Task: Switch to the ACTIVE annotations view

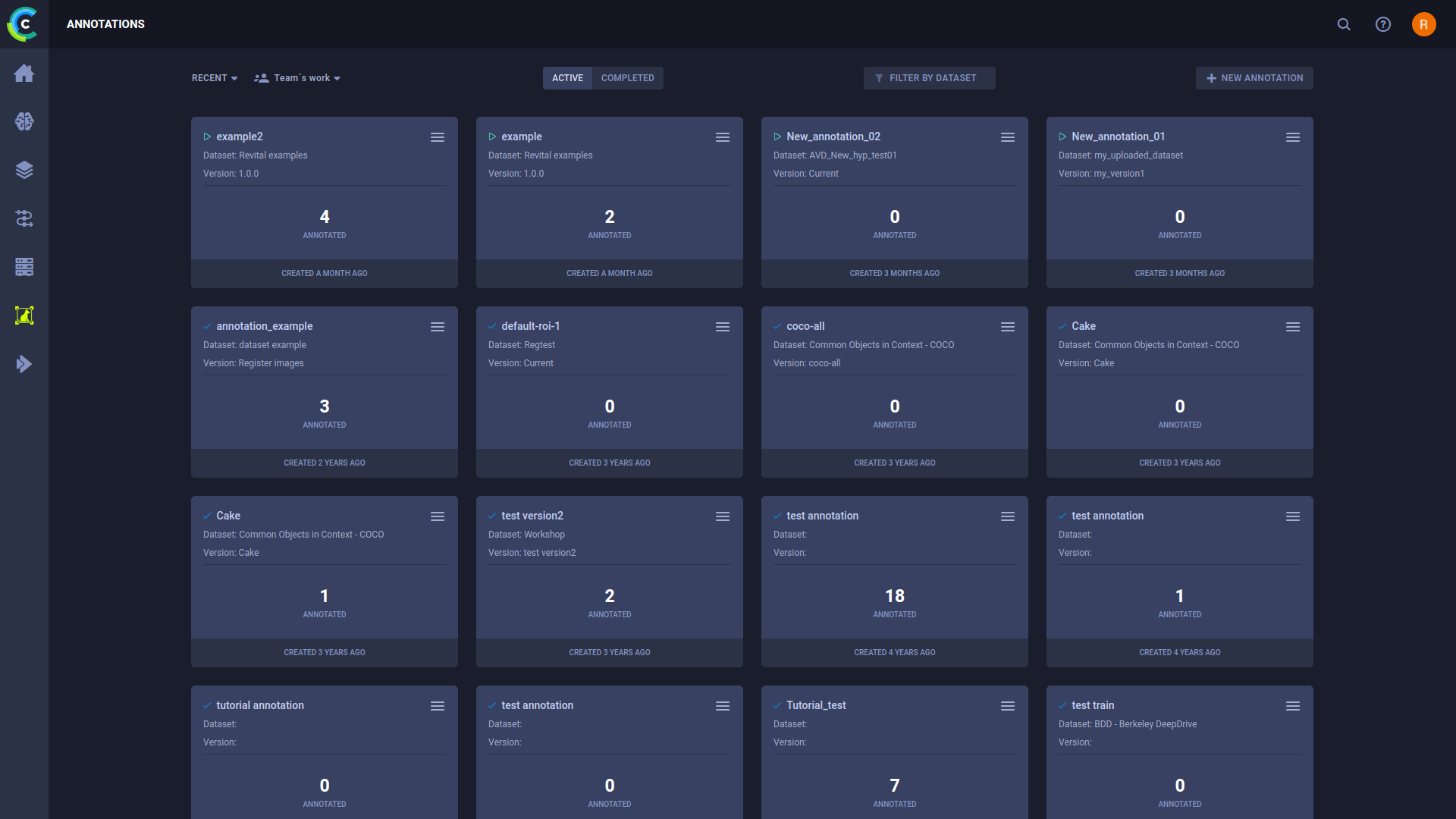Action: 567,78
